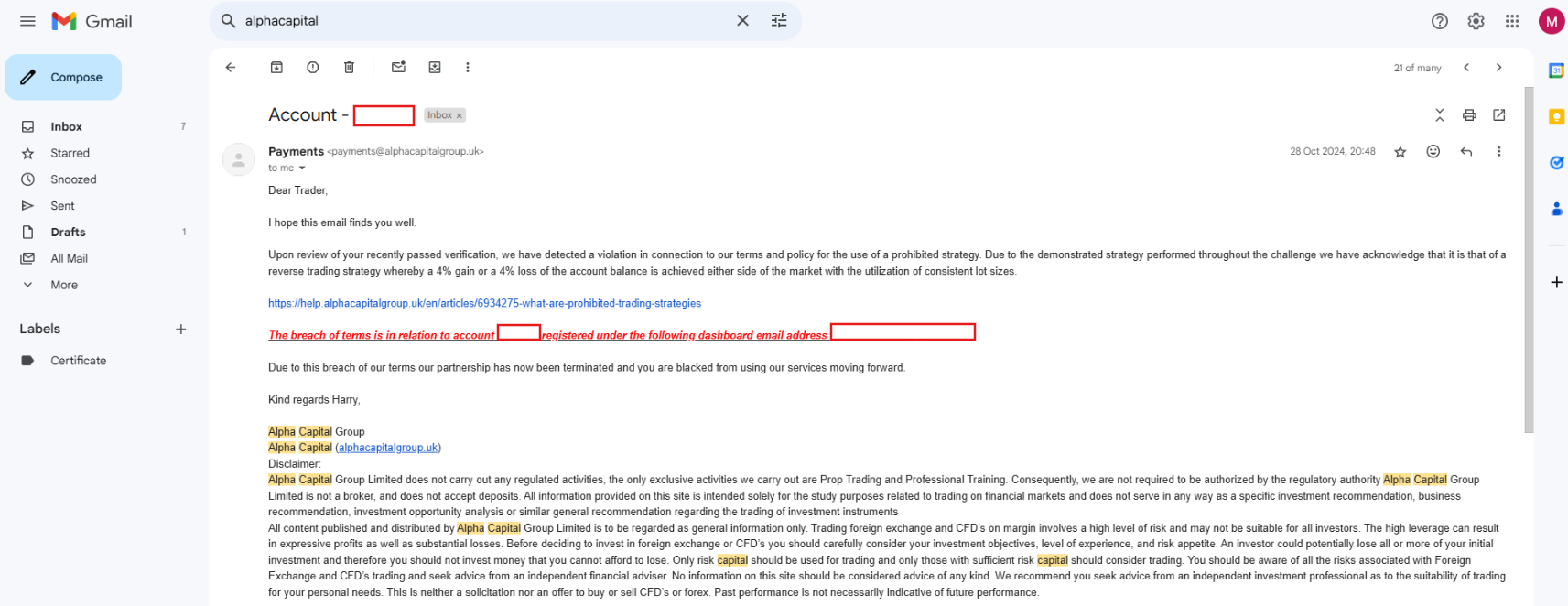
Task: Open email in a new window
Action: pyautogui.click(x=1499, y=114)
